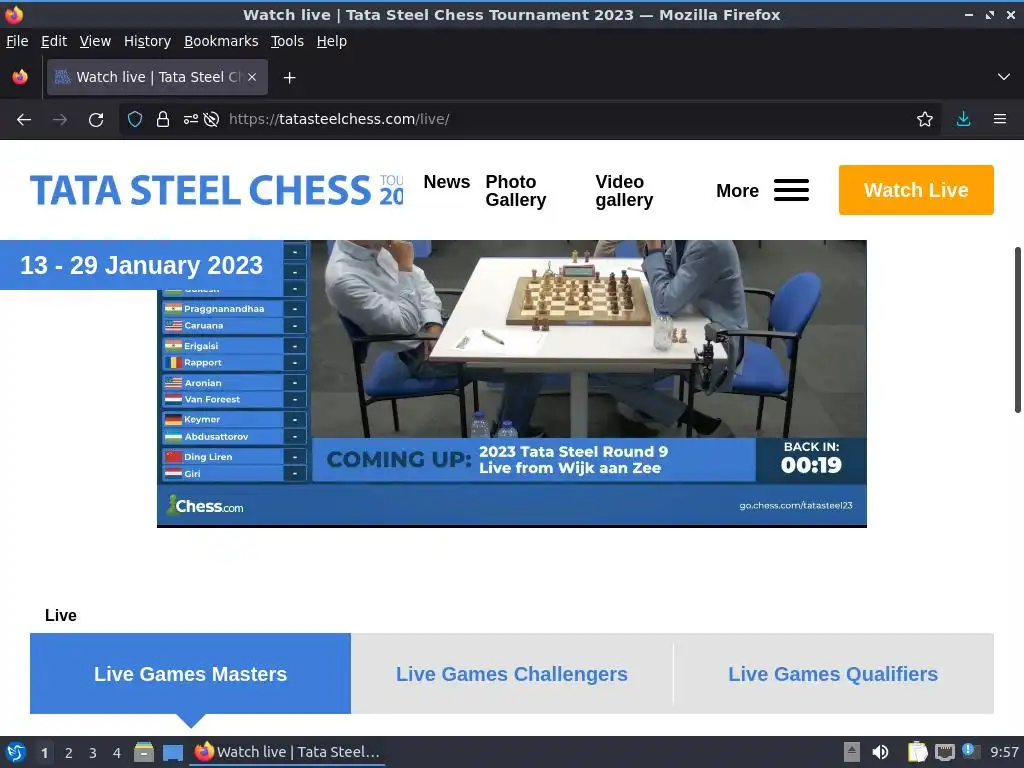Open the tracking protection shield icon
This screenshot has height=768, width=1024.
135,120
